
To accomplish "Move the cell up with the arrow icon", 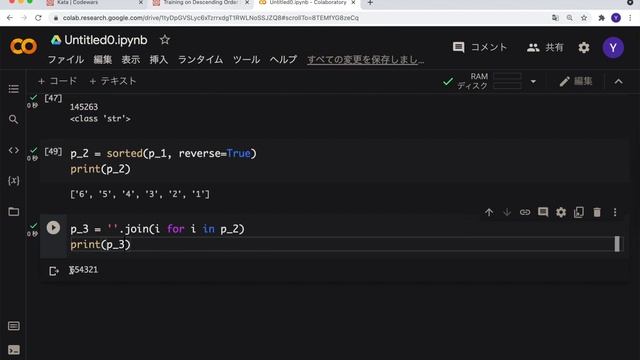I will pos(489,212).
